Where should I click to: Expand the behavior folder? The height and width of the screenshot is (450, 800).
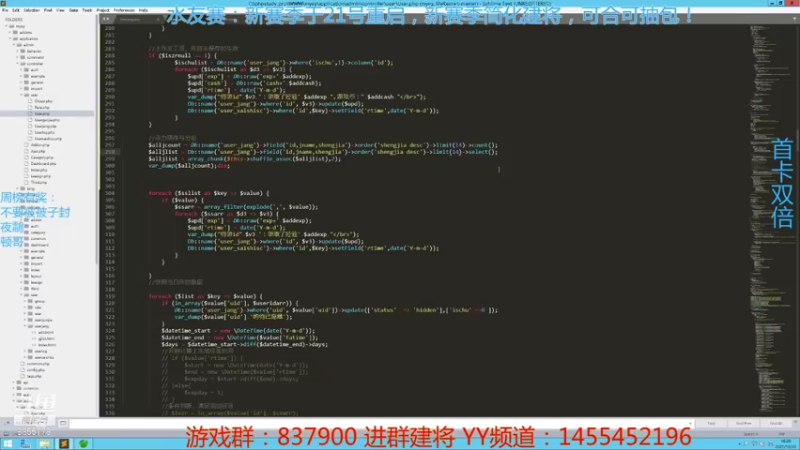[18, 51]
